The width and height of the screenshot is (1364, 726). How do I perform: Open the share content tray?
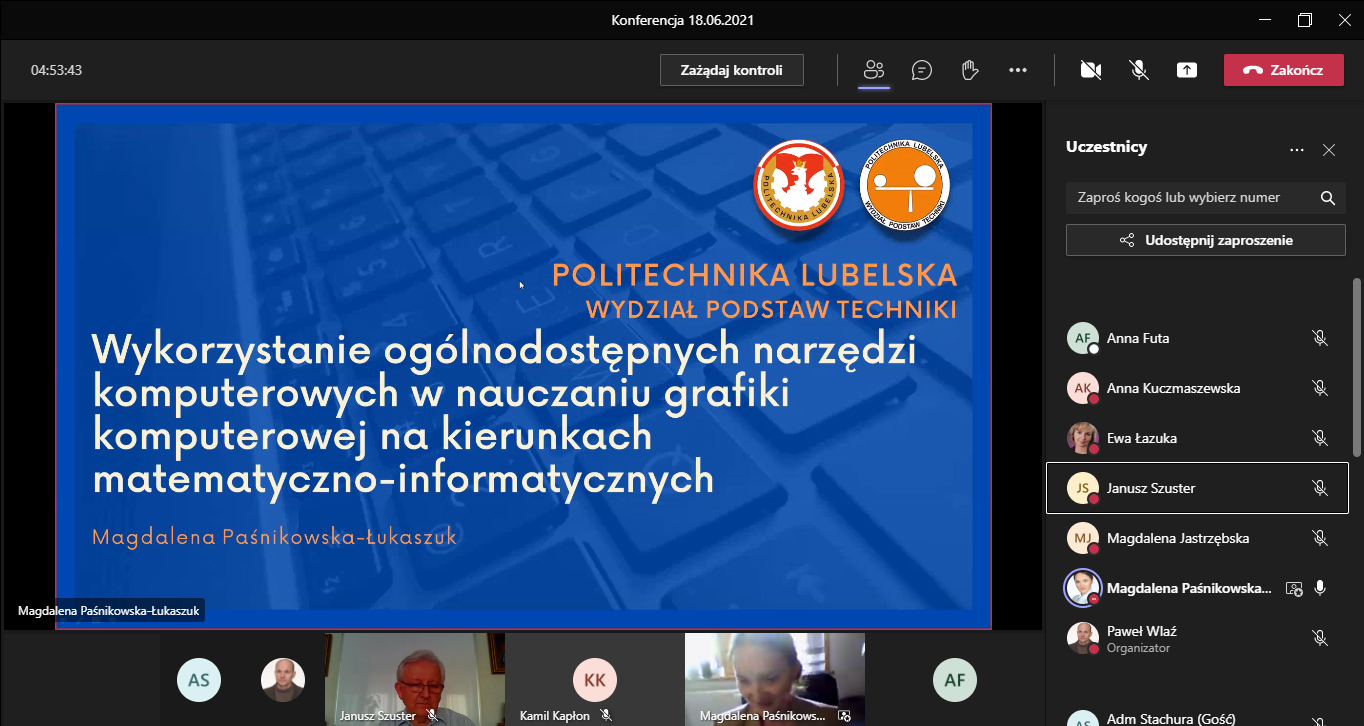tap(1187, 70)
